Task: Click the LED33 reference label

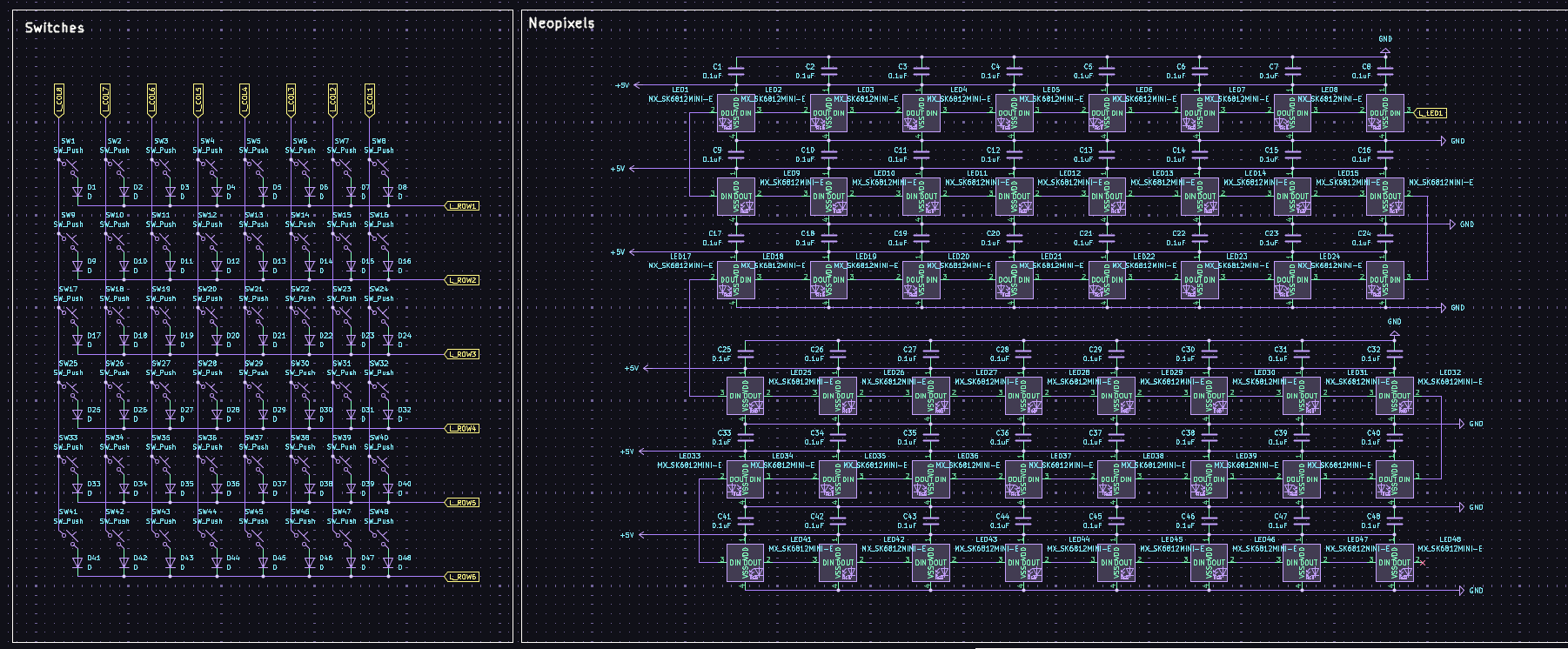Action: coord(689,456)
